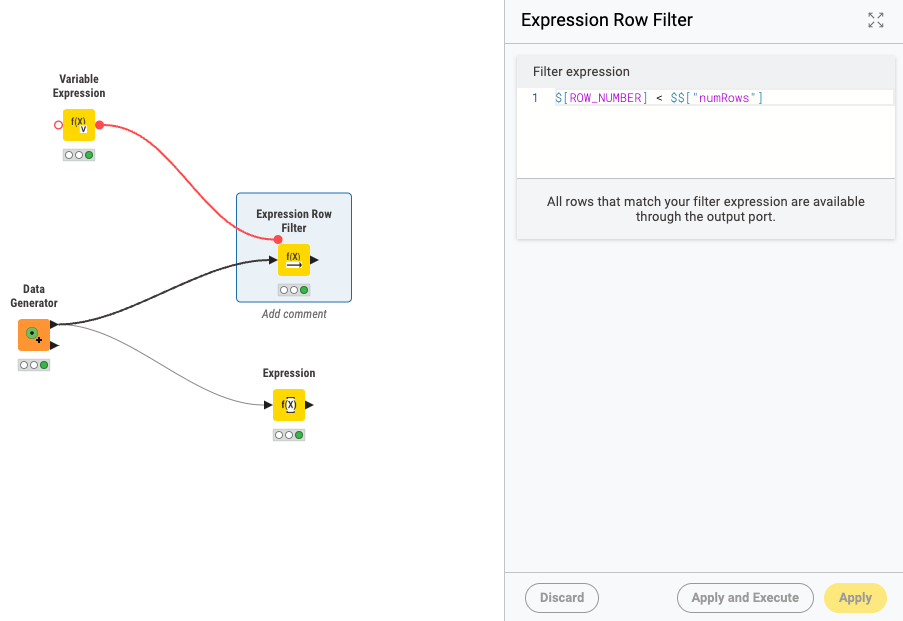Click the Discard button

pyautogui.click(x=561, y=597)
